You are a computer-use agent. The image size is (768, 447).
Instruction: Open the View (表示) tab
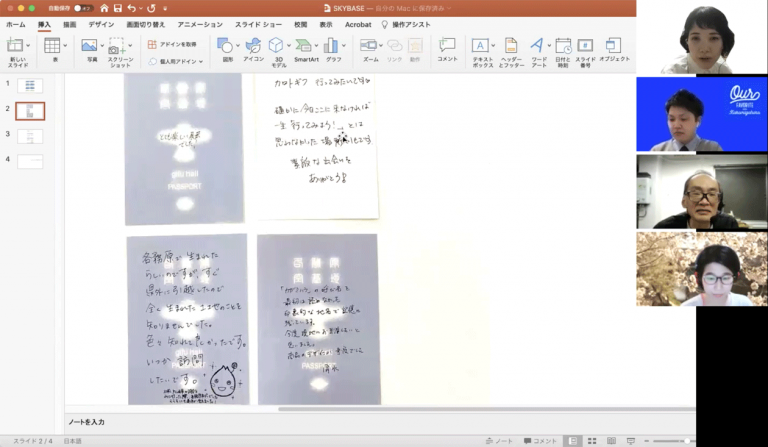click(x=326, y=24)
